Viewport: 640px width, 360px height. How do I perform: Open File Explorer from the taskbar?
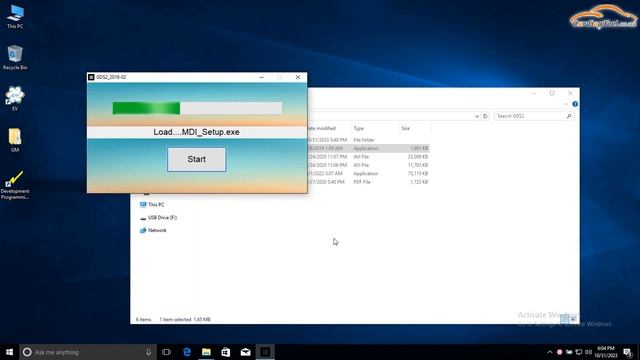click(x=206, y=352)
